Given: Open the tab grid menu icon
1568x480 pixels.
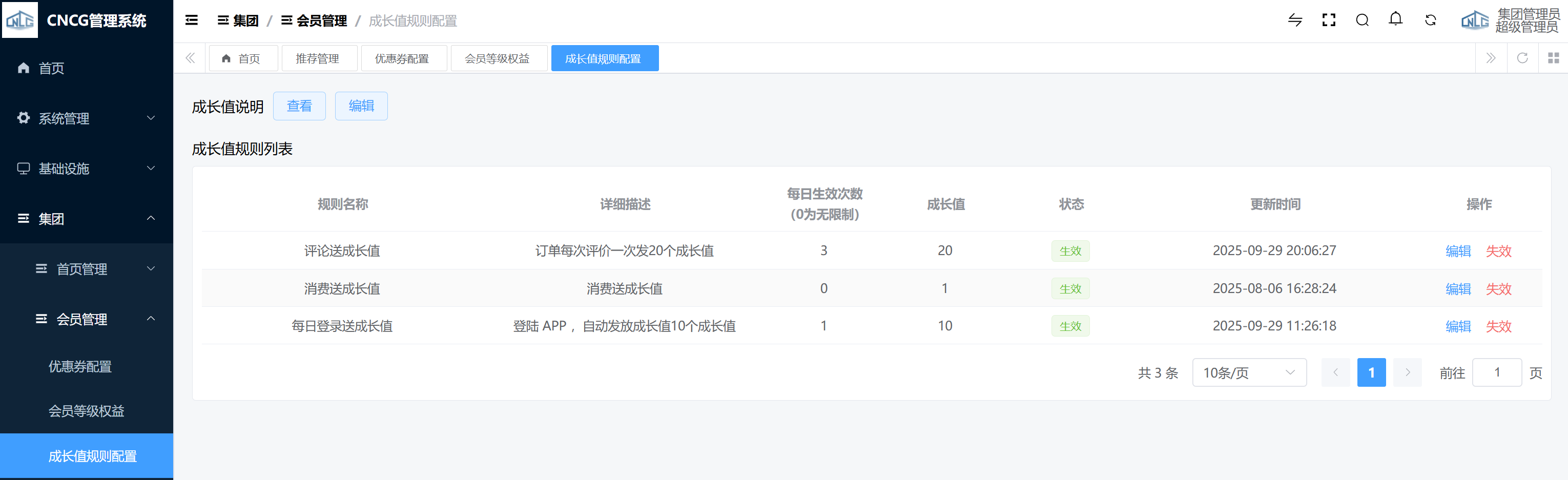Looking at the screenshot, I should tap(1553, 58).
